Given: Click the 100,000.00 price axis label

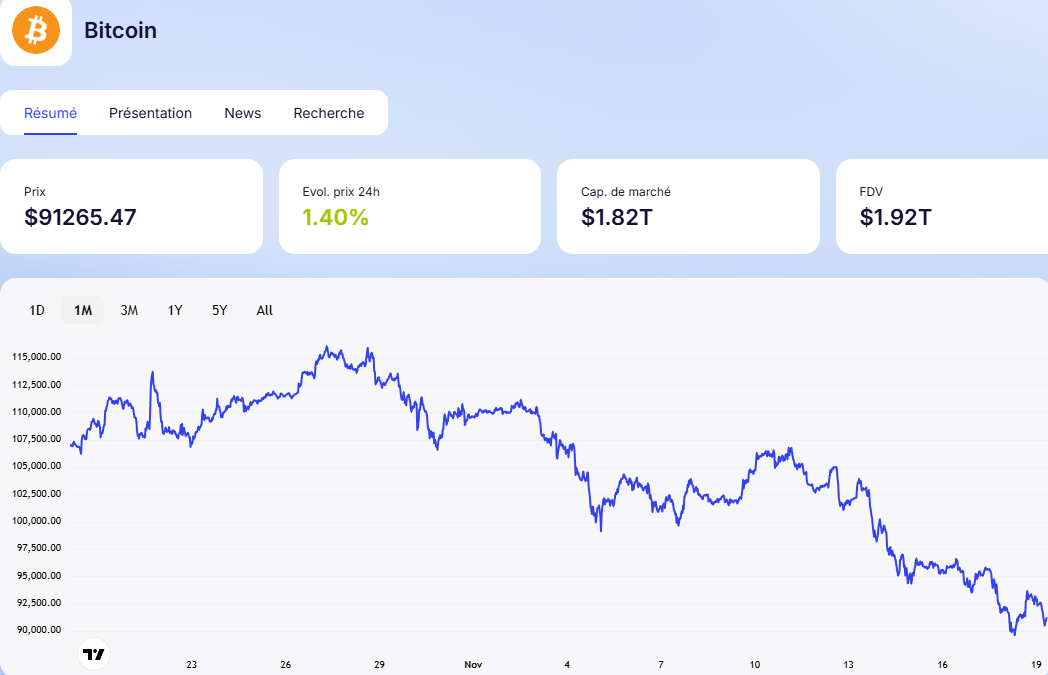Looking at the screenshot, I should point(37,521).
